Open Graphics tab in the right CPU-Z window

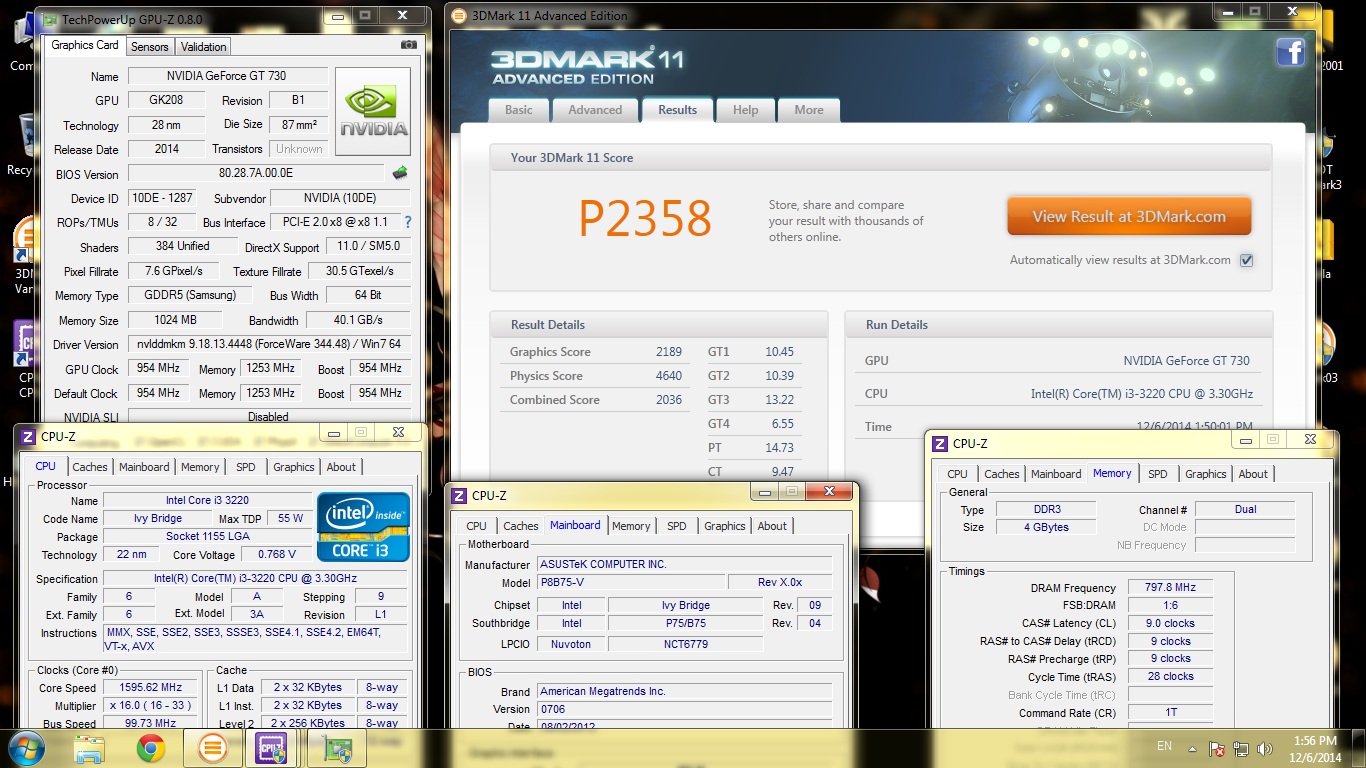pos(1206,474)
